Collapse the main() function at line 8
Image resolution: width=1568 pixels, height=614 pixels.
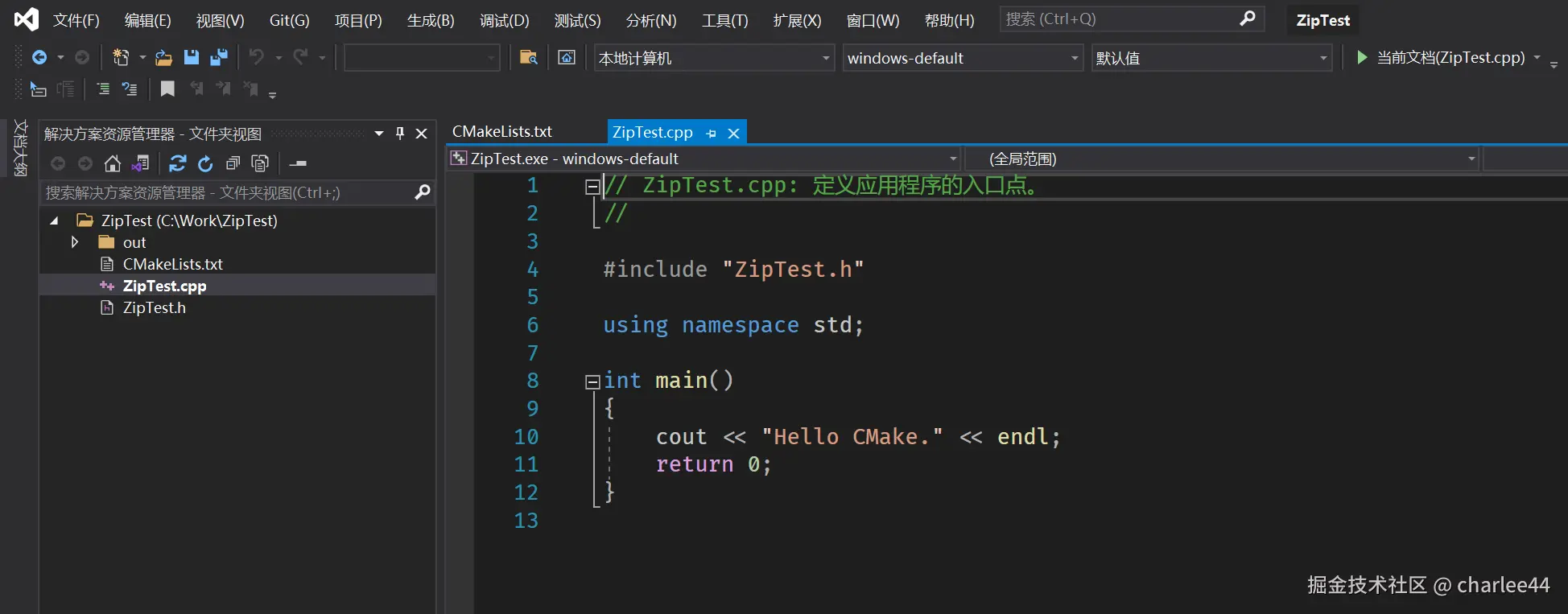click(592, 381)
